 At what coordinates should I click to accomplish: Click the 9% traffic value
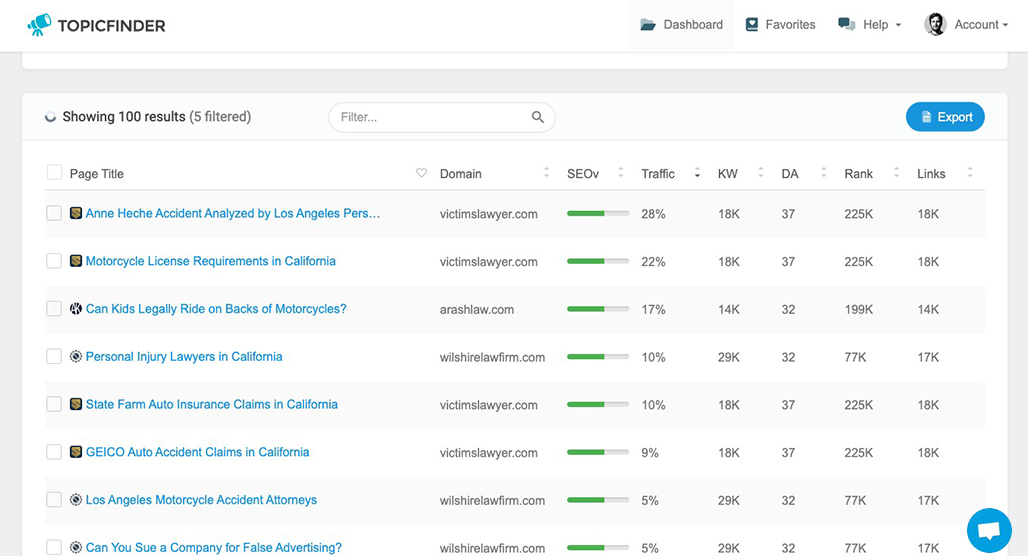click(650, 452)
